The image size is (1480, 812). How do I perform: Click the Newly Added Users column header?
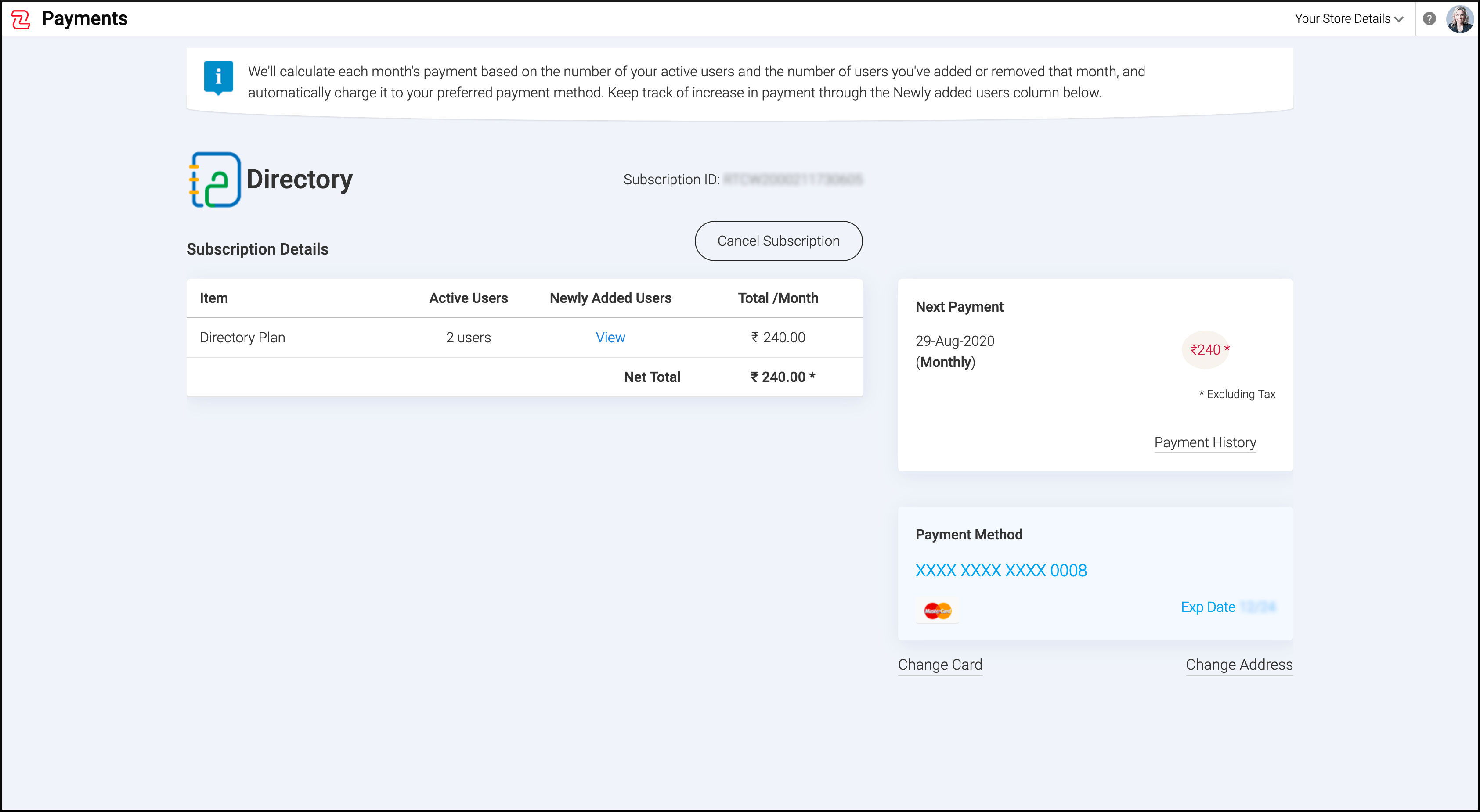pyautogui.click(x=610, y=298)
